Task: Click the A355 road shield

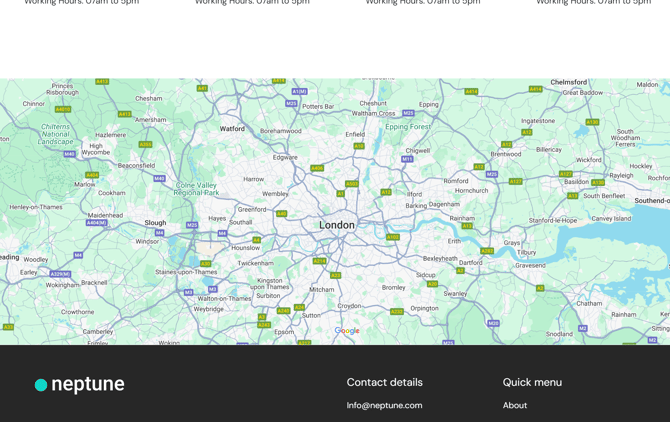Action: pos(145,144)
